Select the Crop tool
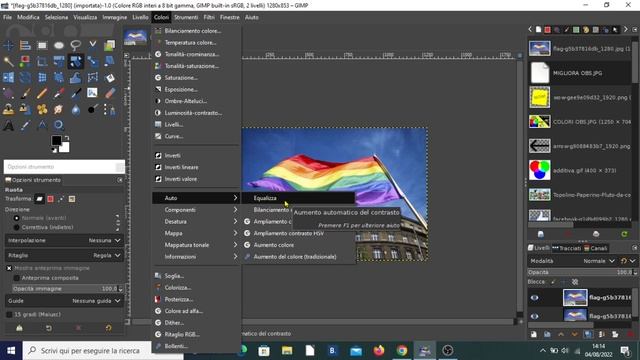 (x=42, y=62)
